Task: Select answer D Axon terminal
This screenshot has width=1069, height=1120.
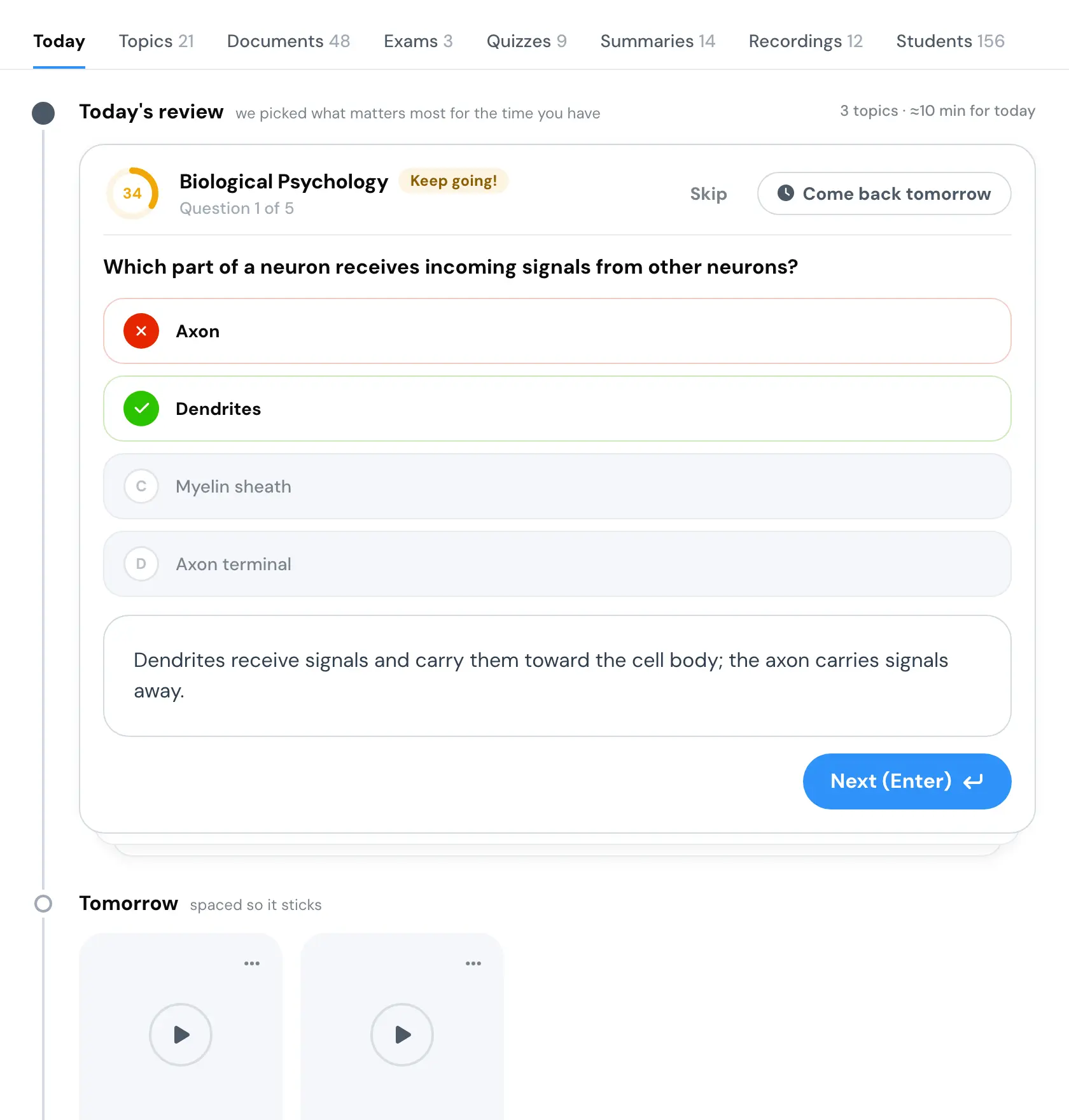Action: (x=557, y=564)
